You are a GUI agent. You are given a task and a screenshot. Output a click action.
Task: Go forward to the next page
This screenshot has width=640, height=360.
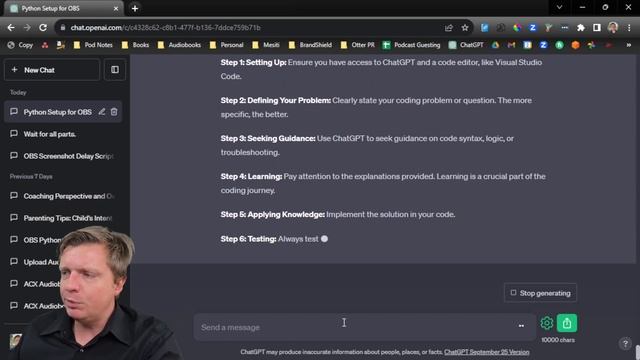[27, 28]
